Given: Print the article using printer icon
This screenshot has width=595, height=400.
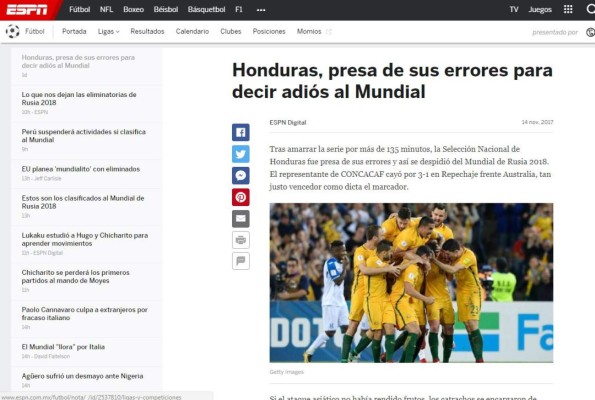Looking at the screenshot, I should pyautogui.click(x=241, y=240).
